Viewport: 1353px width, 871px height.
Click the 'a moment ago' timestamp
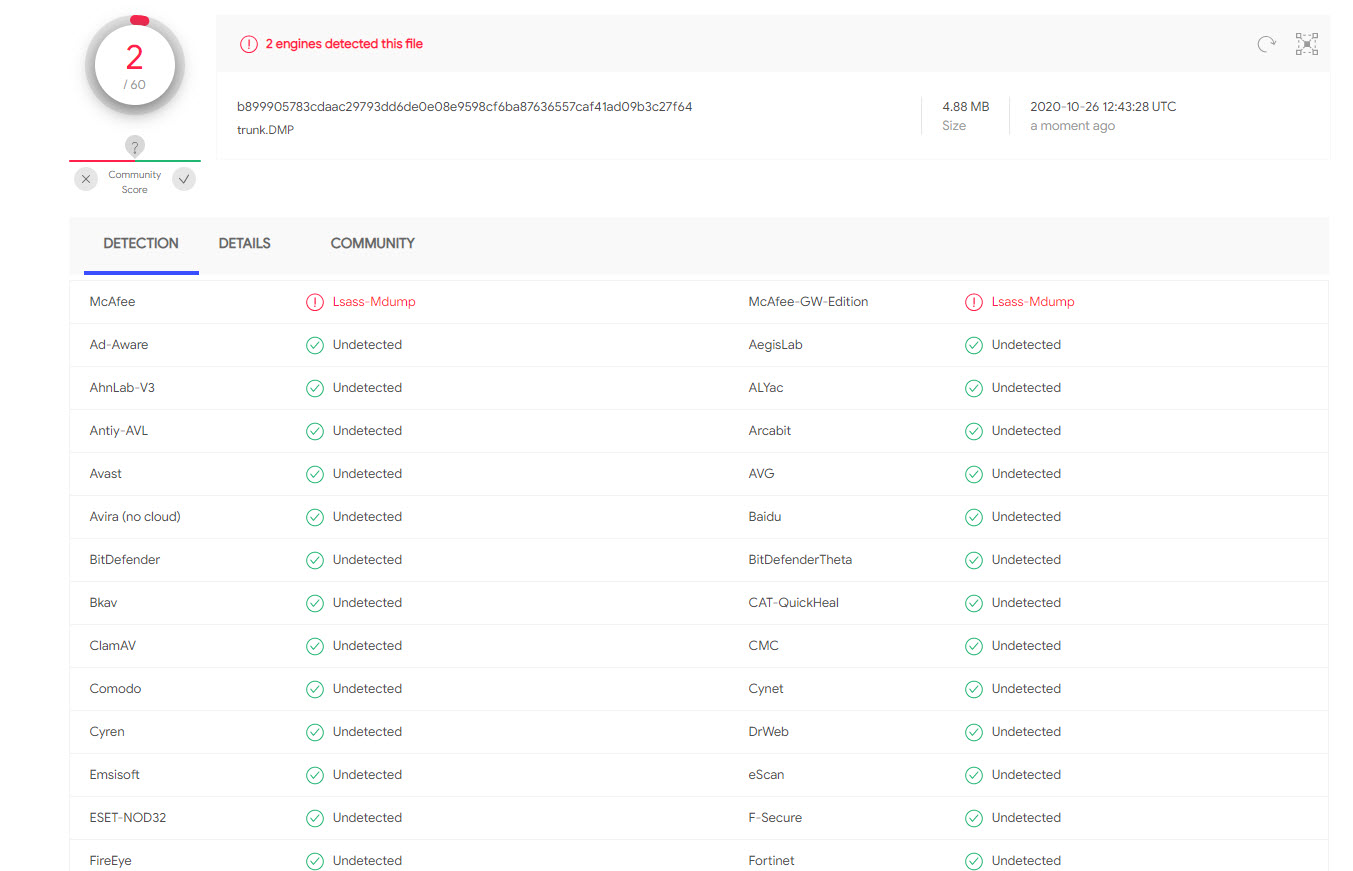coord(1072,126)
